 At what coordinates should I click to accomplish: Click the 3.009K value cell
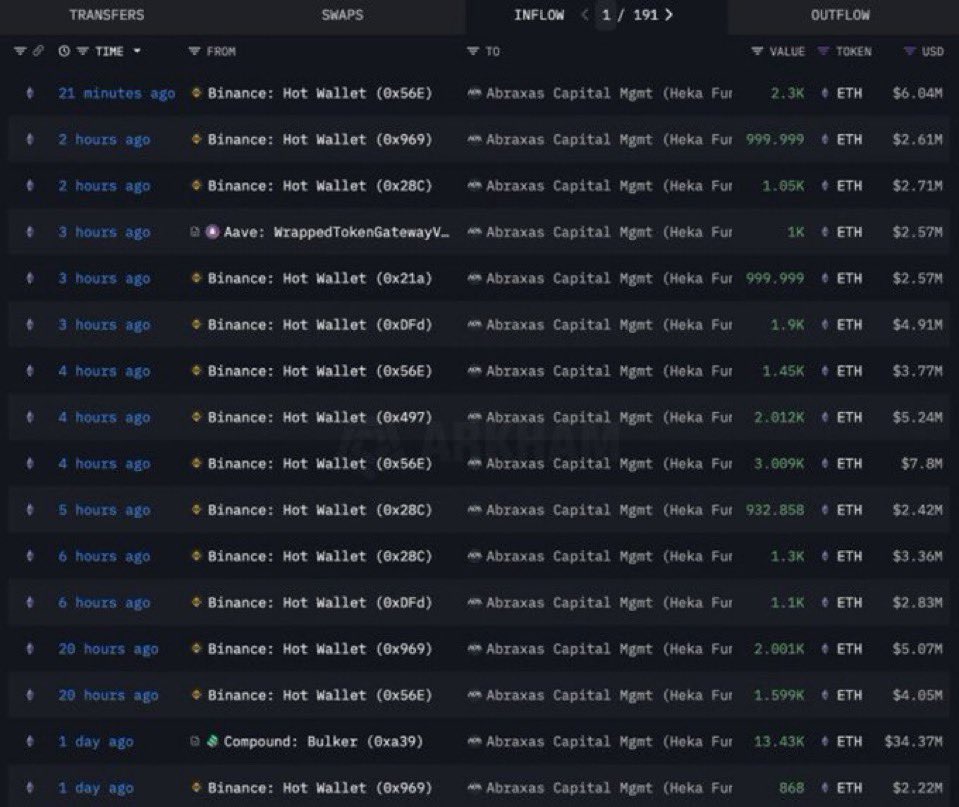[779, 464]
